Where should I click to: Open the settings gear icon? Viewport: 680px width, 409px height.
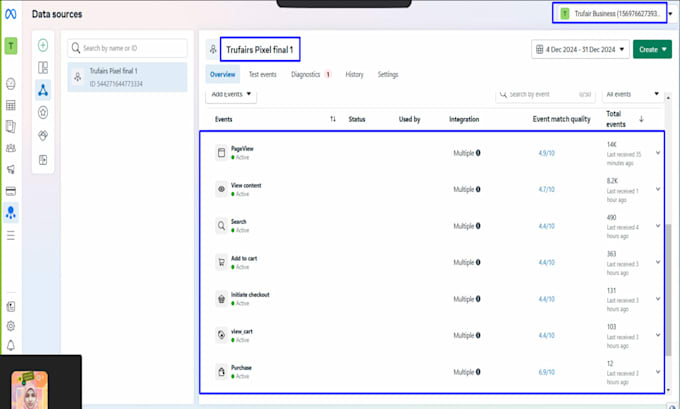tap(11, 326)
